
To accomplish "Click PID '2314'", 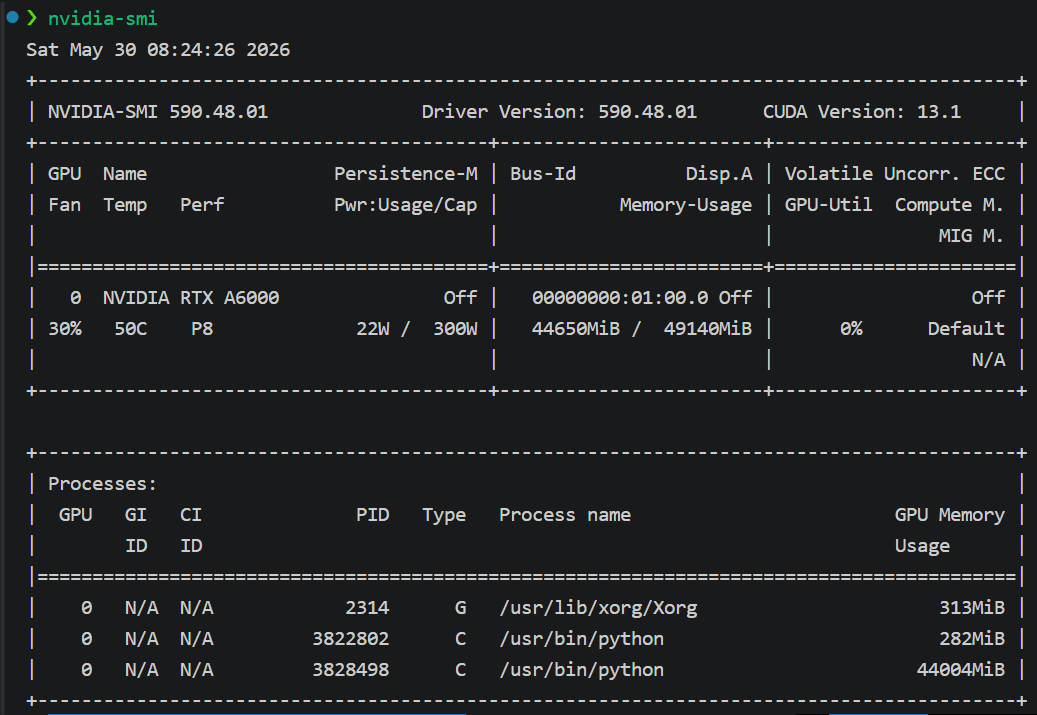I will coord(367,608).
